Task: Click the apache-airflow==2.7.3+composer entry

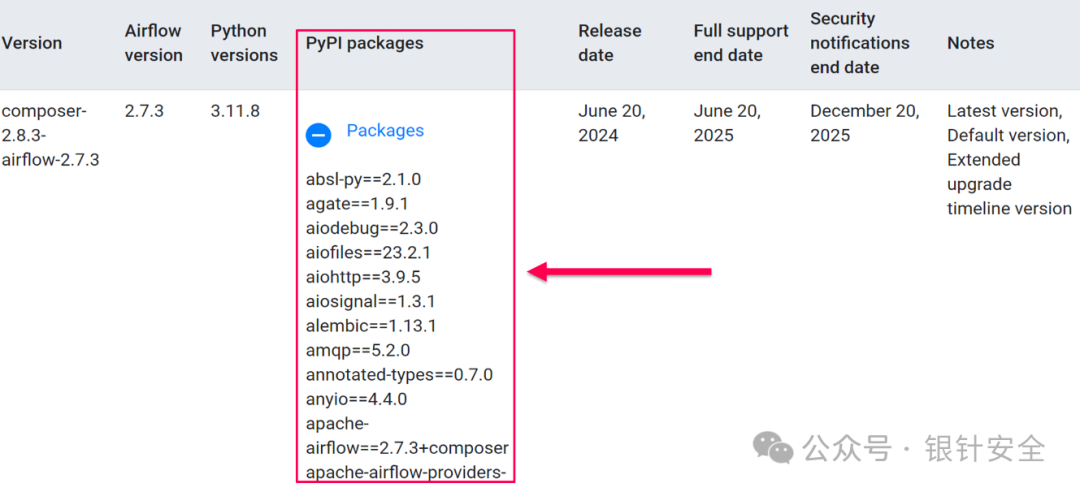Action: pyautogui.click(x=407, y=435)
